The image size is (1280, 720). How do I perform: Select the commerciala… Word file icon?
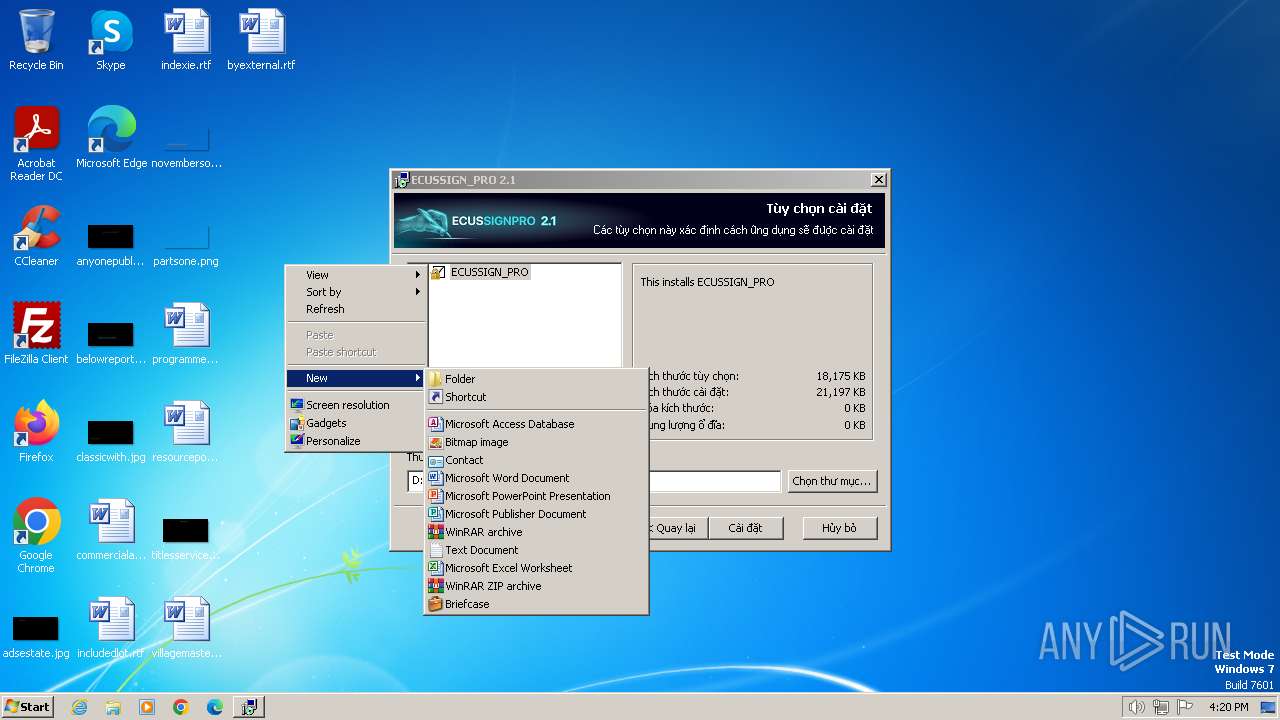click(x=111, y=530)
